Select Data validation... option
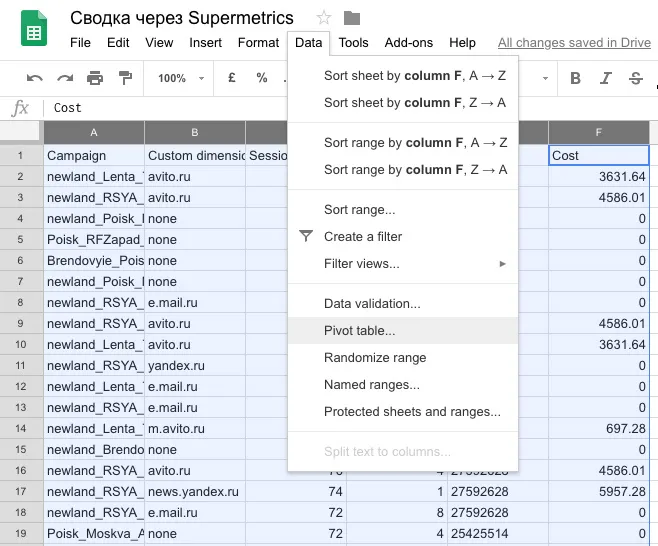 (403, 303)
